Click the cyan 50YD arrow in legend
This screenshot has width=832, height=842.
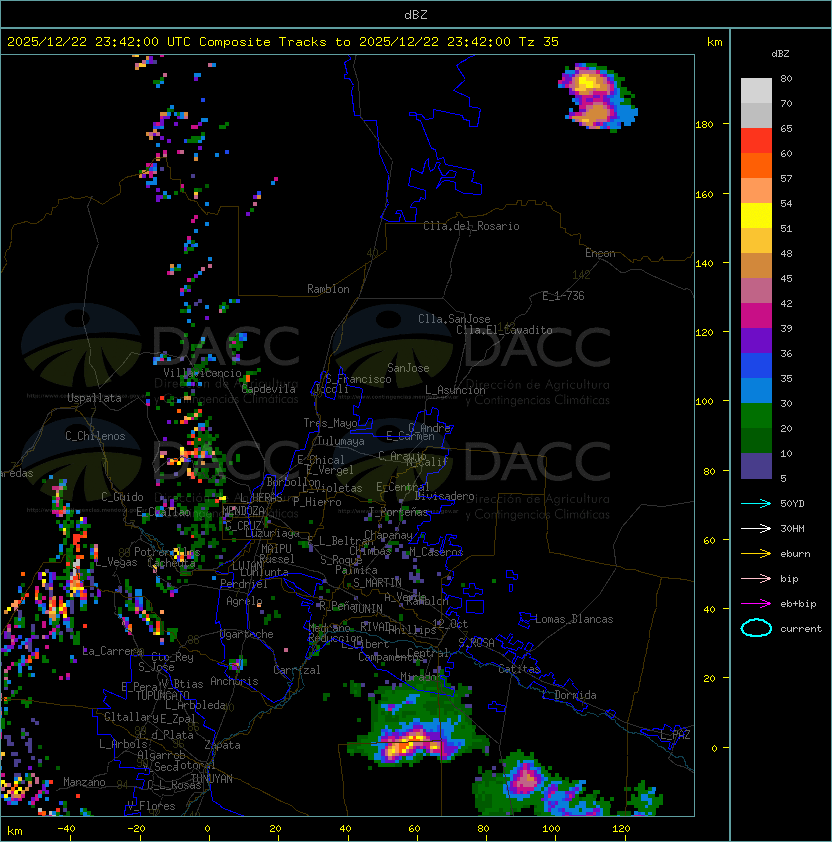pyautogui.click(x=756, y=503)
